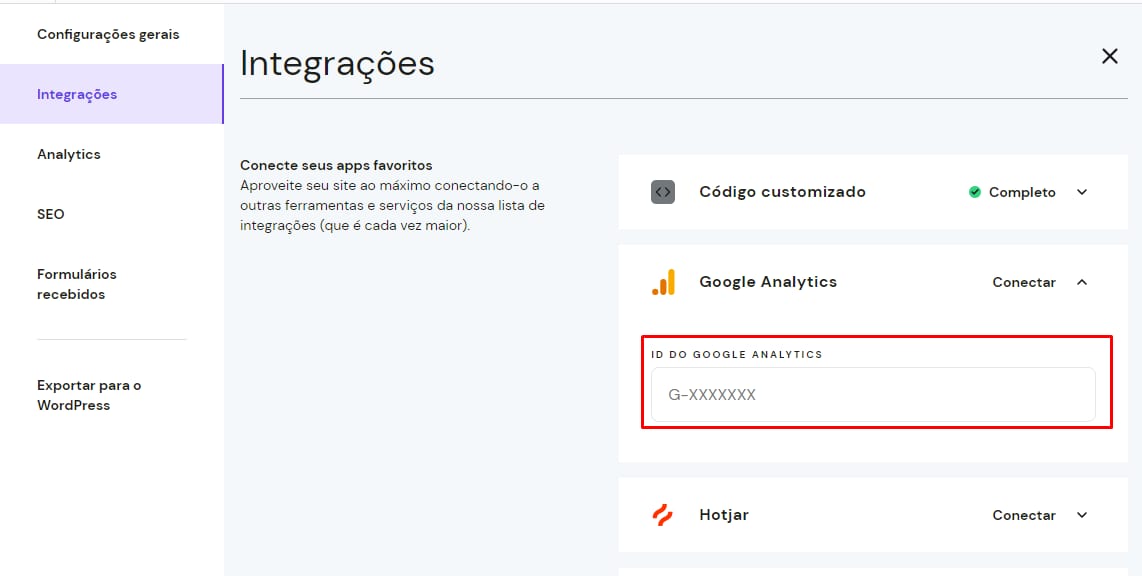
Task: Open the SEO settings section
Action: click(x=51, y=214)
